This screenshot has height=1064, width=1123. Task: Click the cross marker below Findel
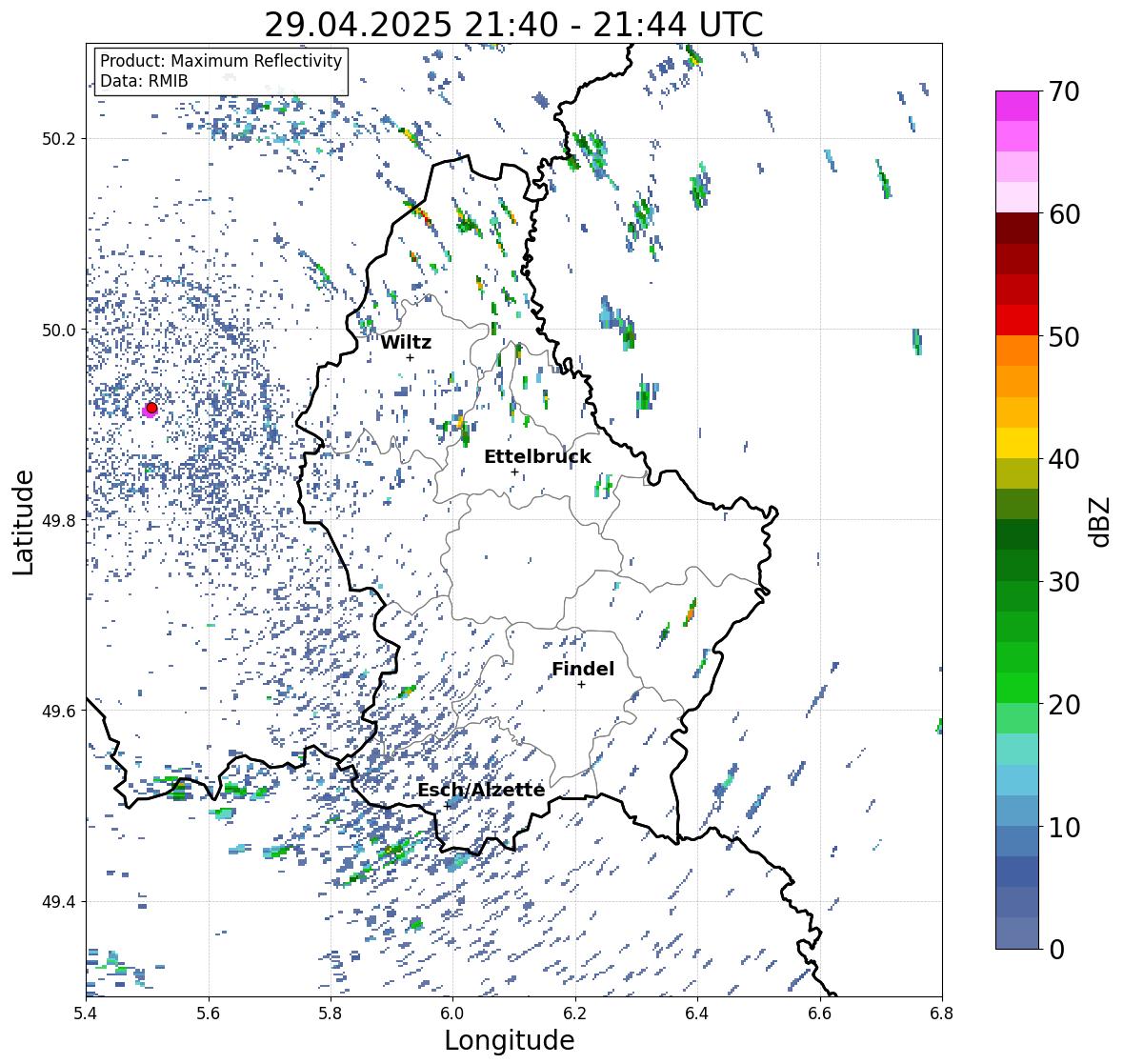pyautogui.click(x=582, y=685)
